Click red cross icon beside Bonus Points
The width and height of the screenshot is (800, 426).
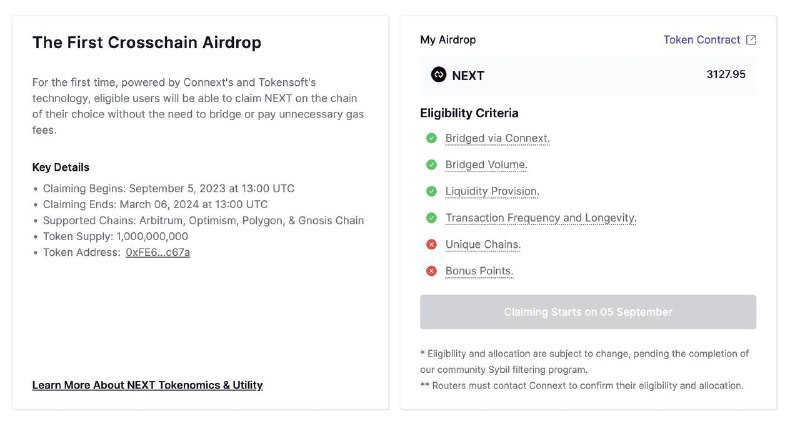coord(432,270)
